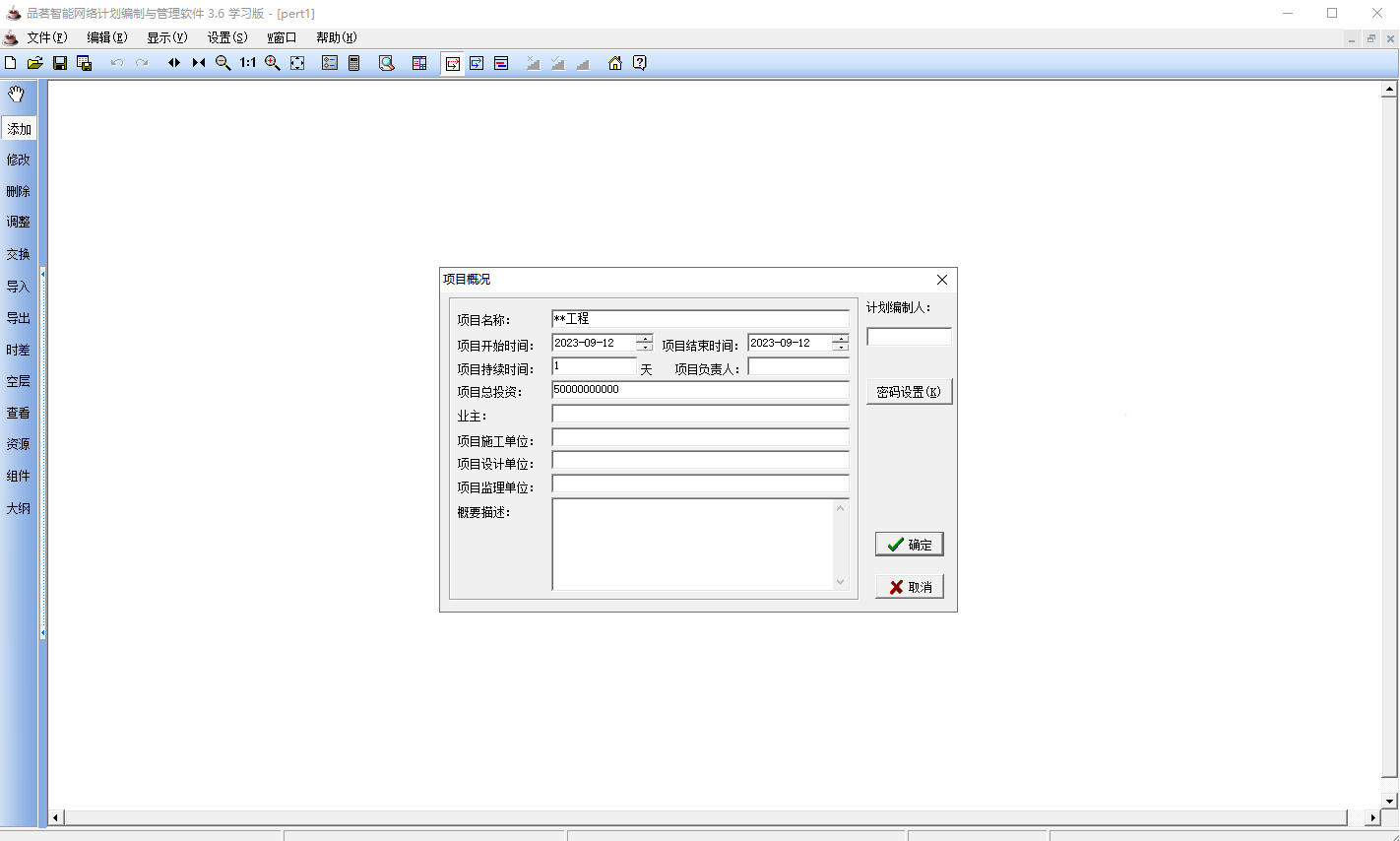Open the 显示(V) menu

pos(167,37)
